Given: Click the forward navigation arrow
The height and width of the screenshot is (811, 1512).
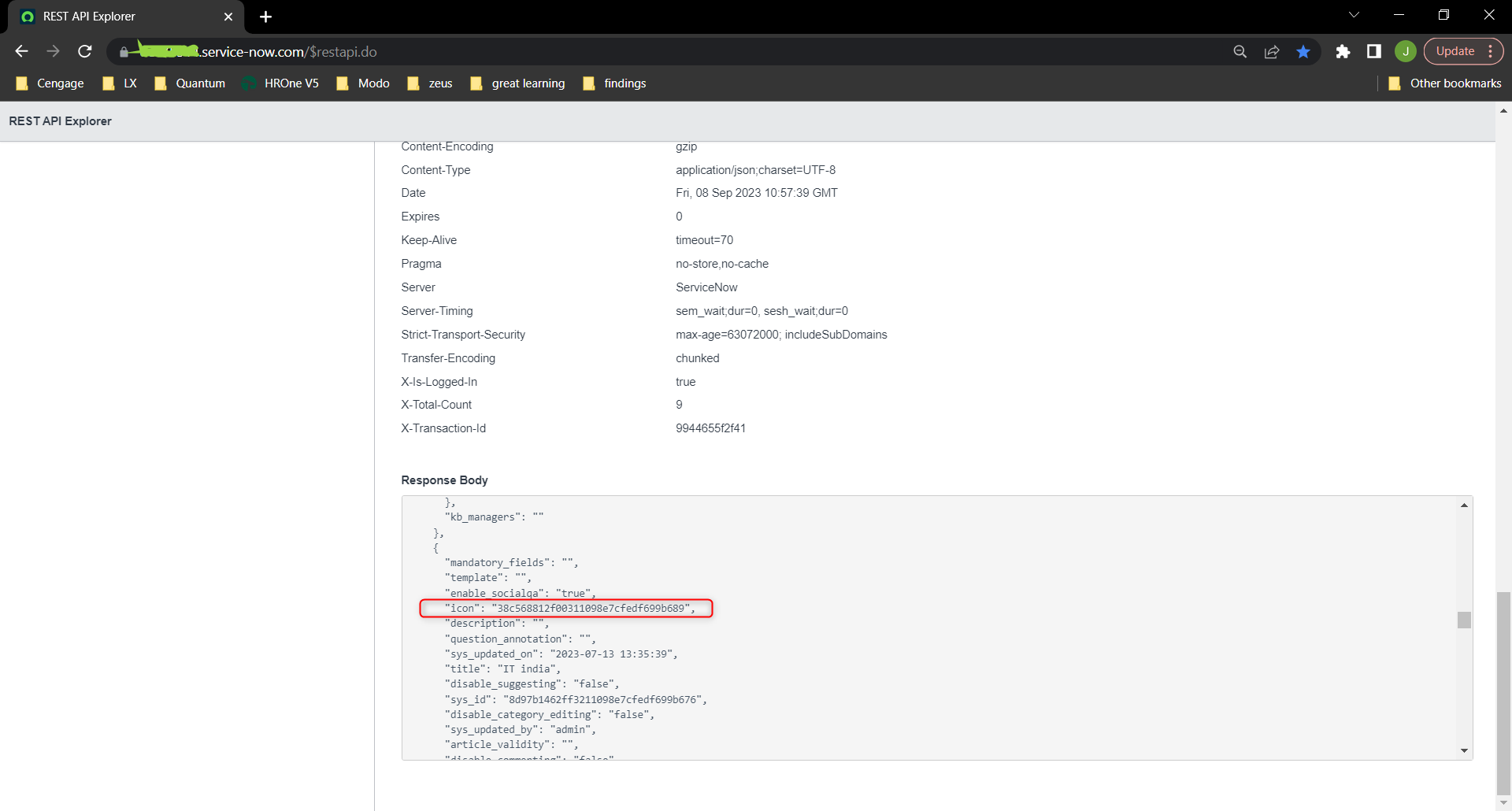Looking at the screenshot, I should click(x=53, y=51).
